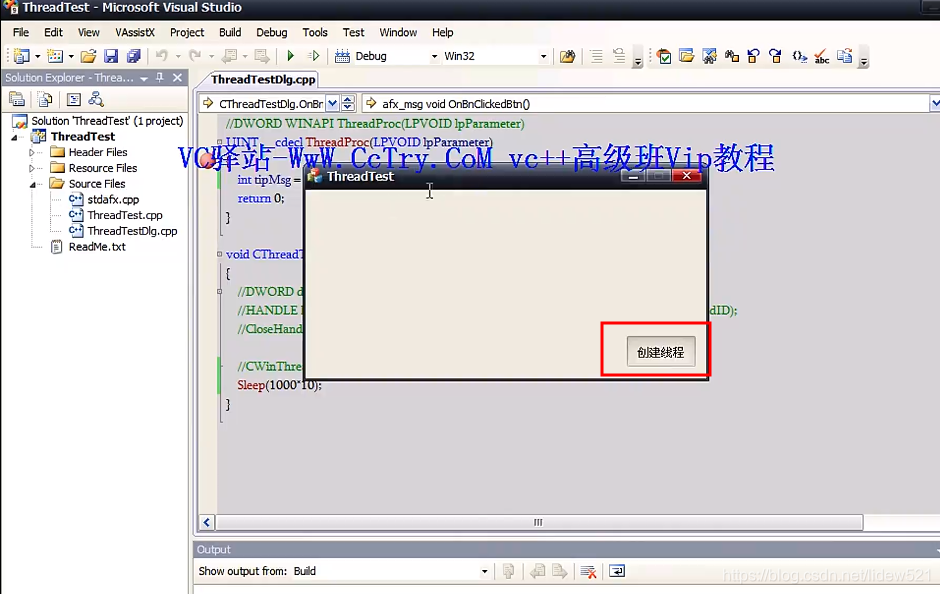Click the Add New Item toolbar icon

click(55, 56)
